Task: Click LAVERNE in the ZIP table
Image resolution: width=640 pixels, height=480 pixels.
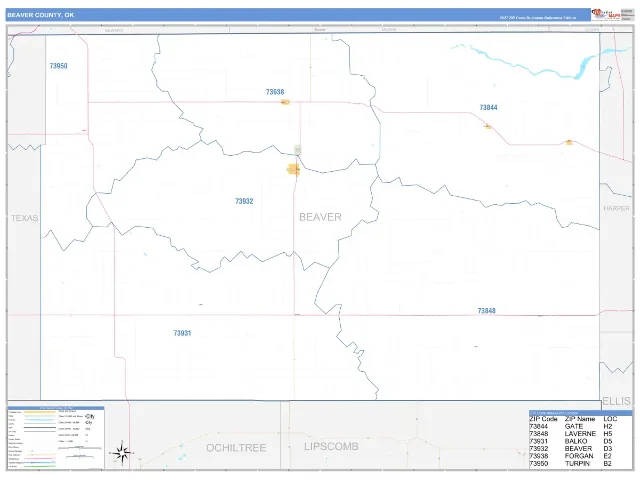Action: coord(580,433)
